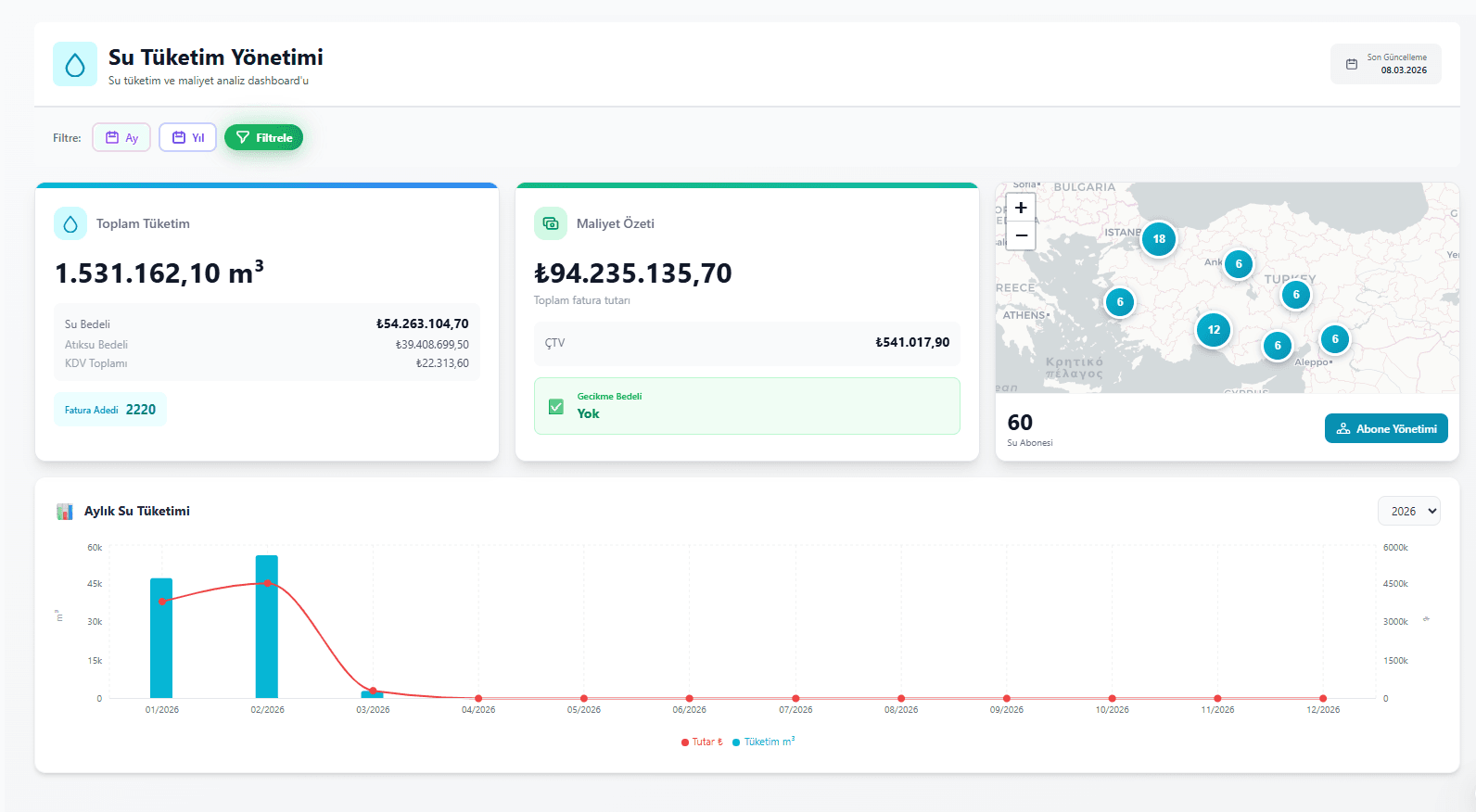This screenshot has height=812, width=1476.
Task: Click the green checkmark in Gecikme Bedeli
Action: point(556,406)
